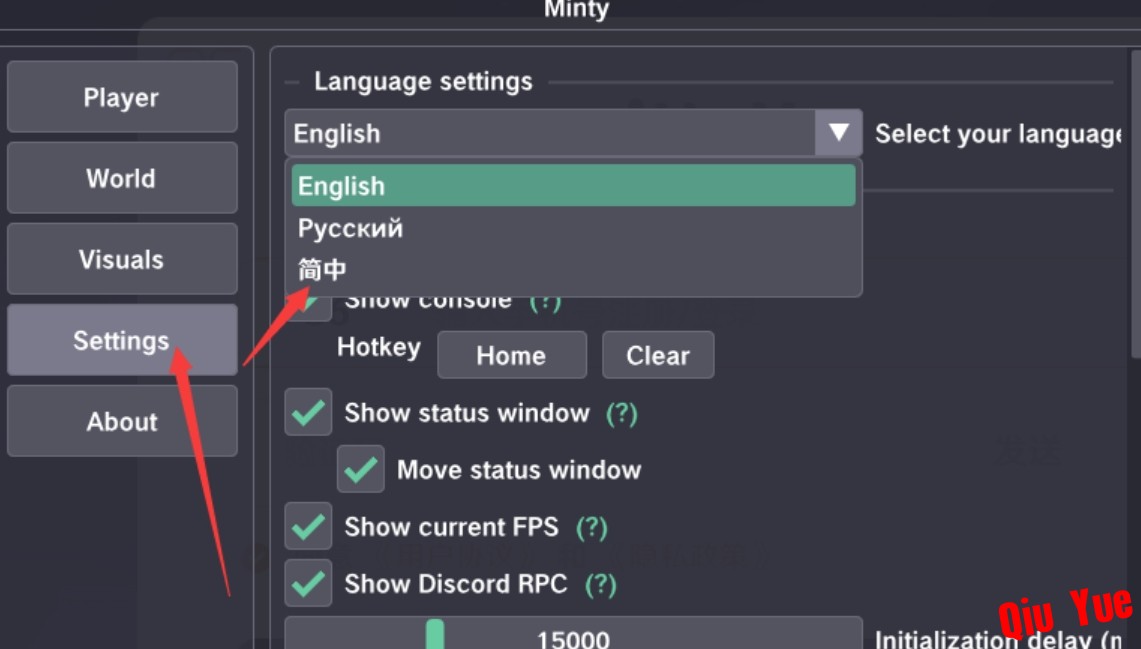Choose Русский from the language list
The image size is (1141, 649).
click(351, 228)
